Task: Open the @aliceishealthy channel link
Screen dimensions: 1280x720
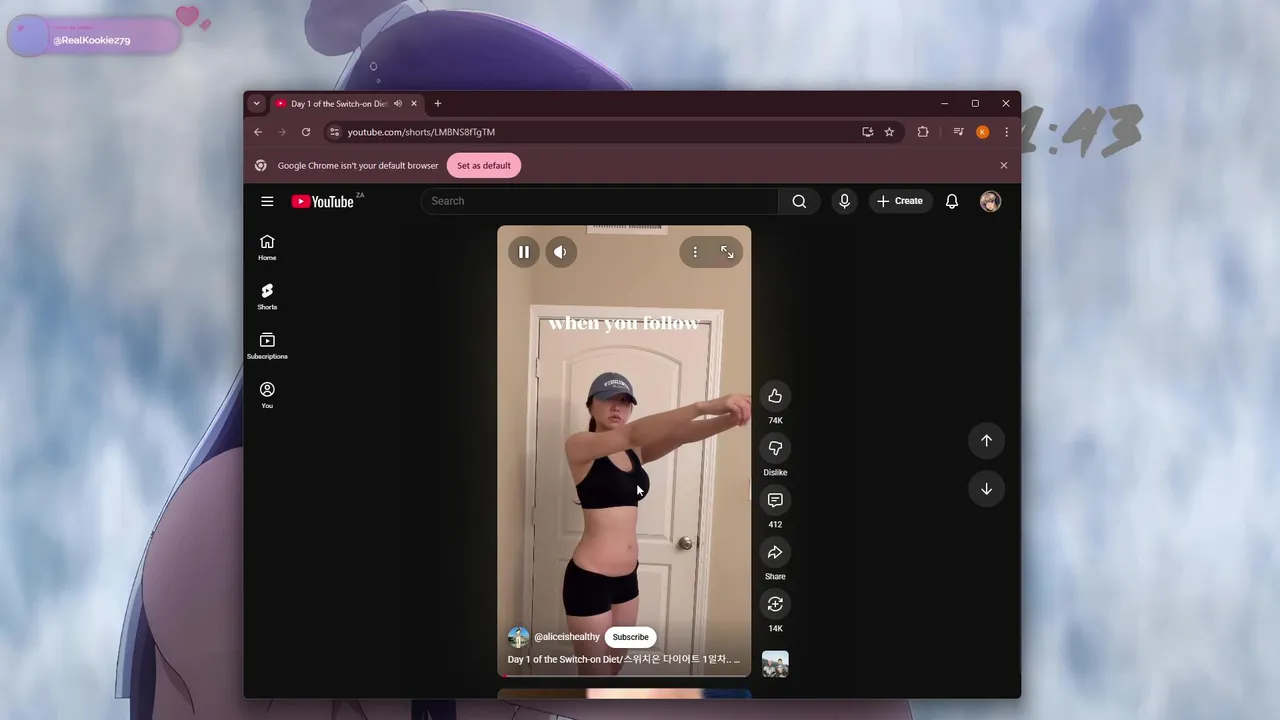Action: 567,637
